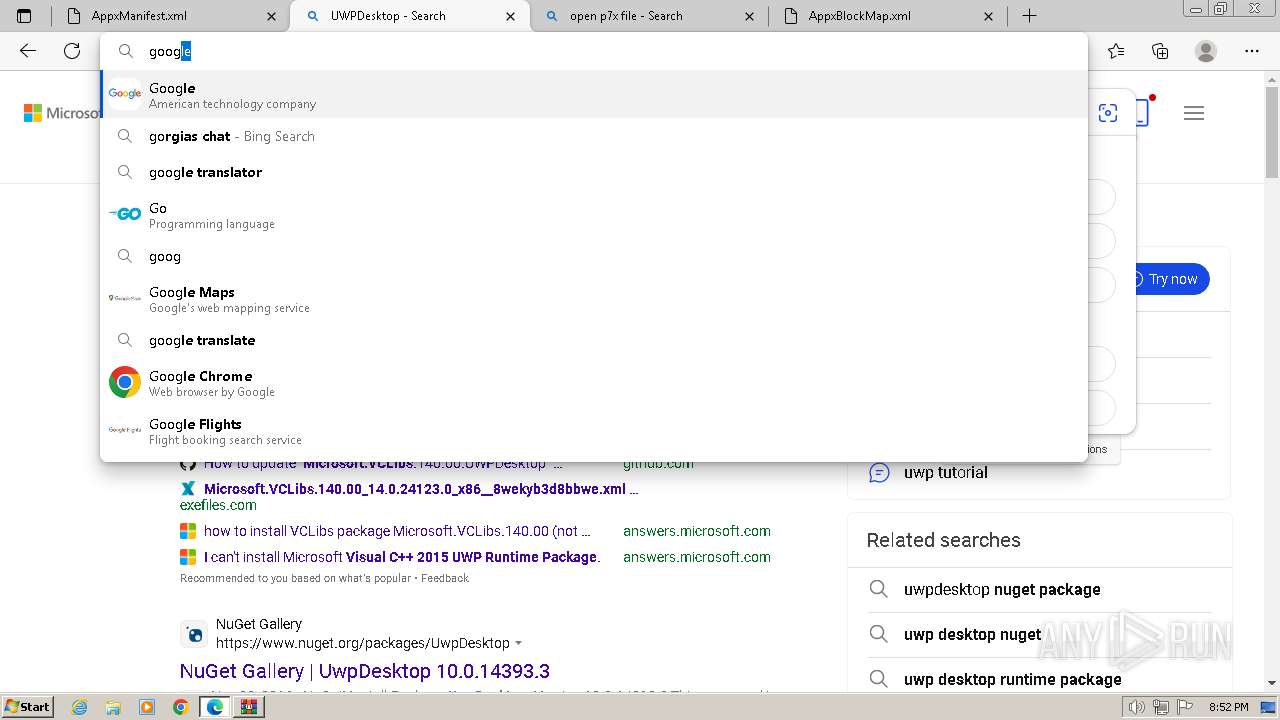Screen dimensions: 1280x720
Task: Open the Bing hamburger menu
Action: point(1194,113)
